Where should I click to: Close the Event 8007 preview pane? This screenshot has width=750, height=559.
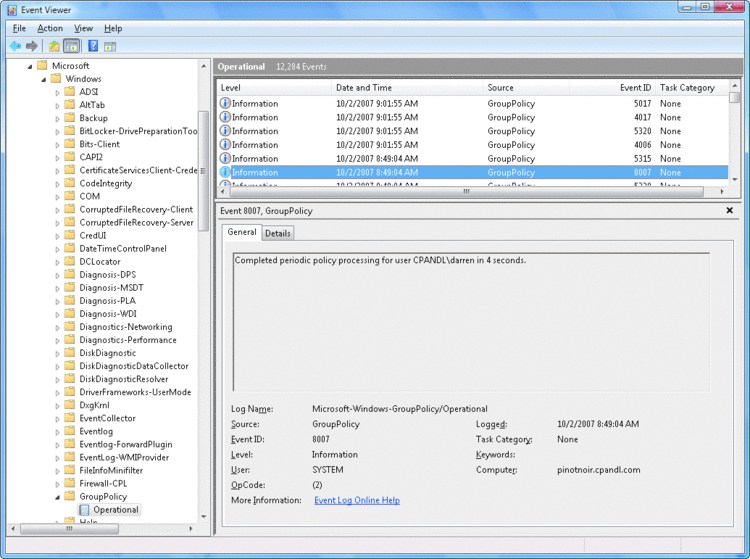click(x=729, y=210)
